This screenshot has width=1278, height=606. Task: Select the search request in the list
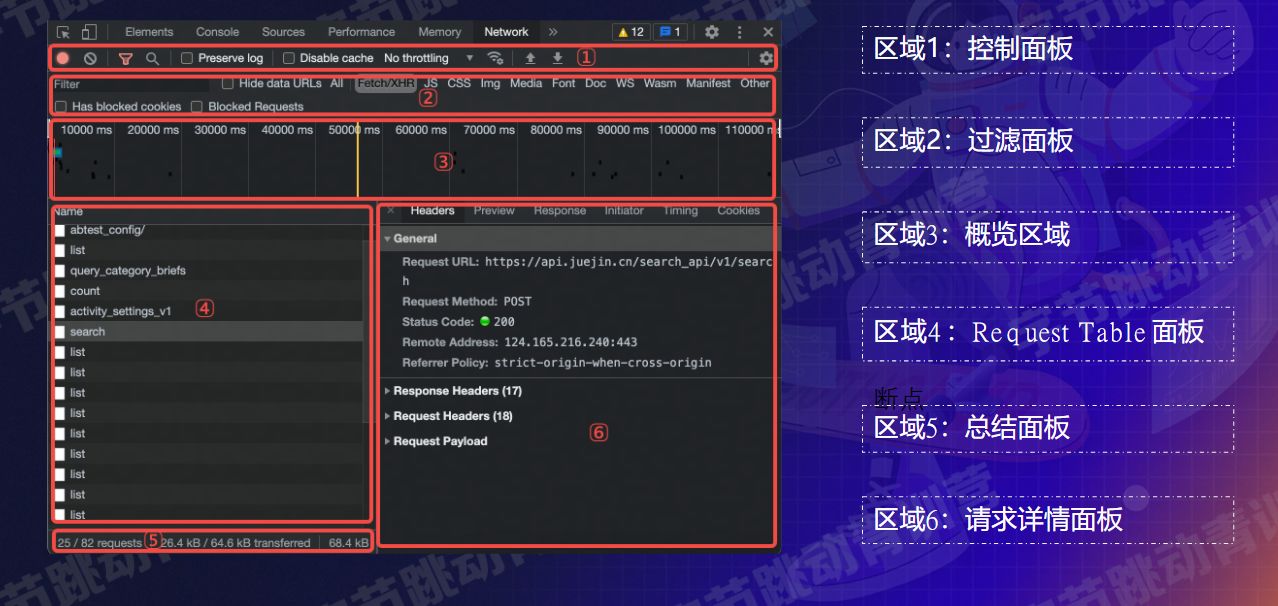pyautogui.click(x=88, y=332)
